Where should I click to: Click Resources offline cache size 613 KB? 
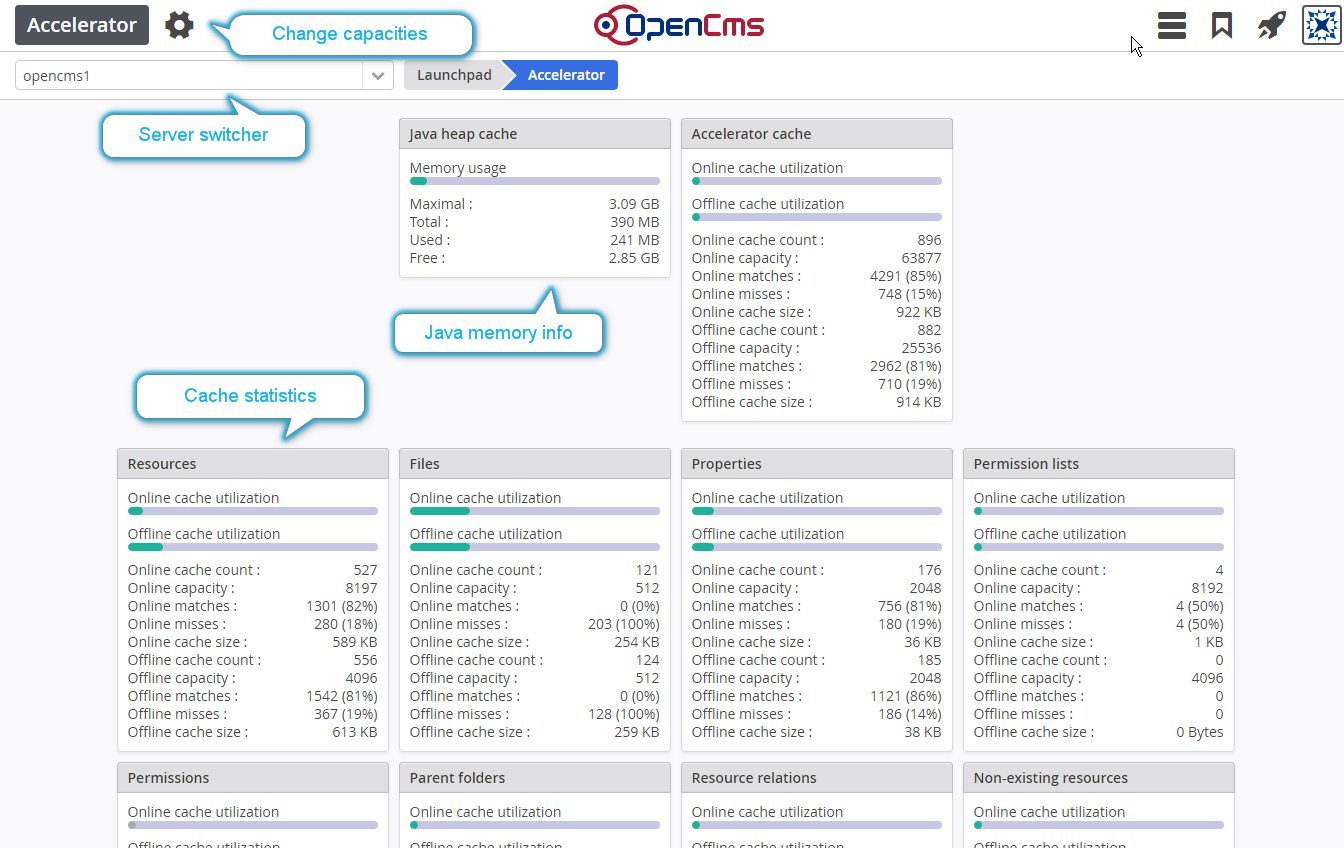click(354, 732)
